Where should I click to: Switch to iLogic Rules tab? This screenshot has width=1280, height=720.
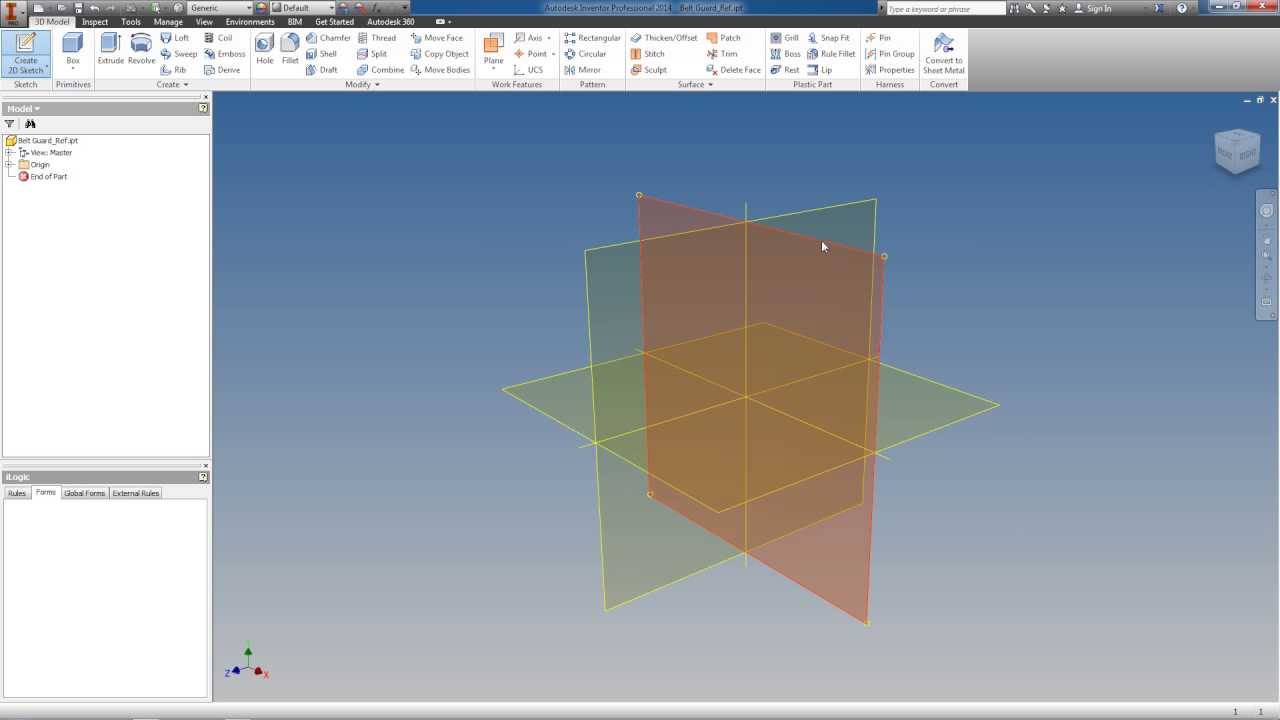pos(17,493)
